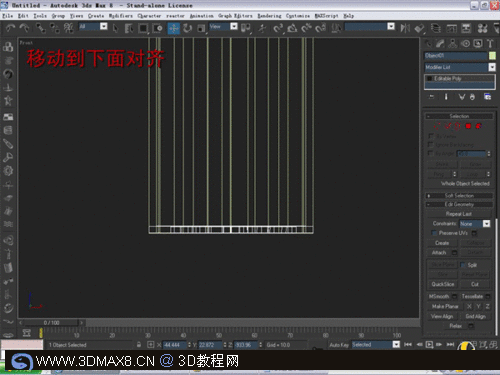Click the Configure Modifier Sets icon
The width and height of the screenshot is (500, 375).
487,97
